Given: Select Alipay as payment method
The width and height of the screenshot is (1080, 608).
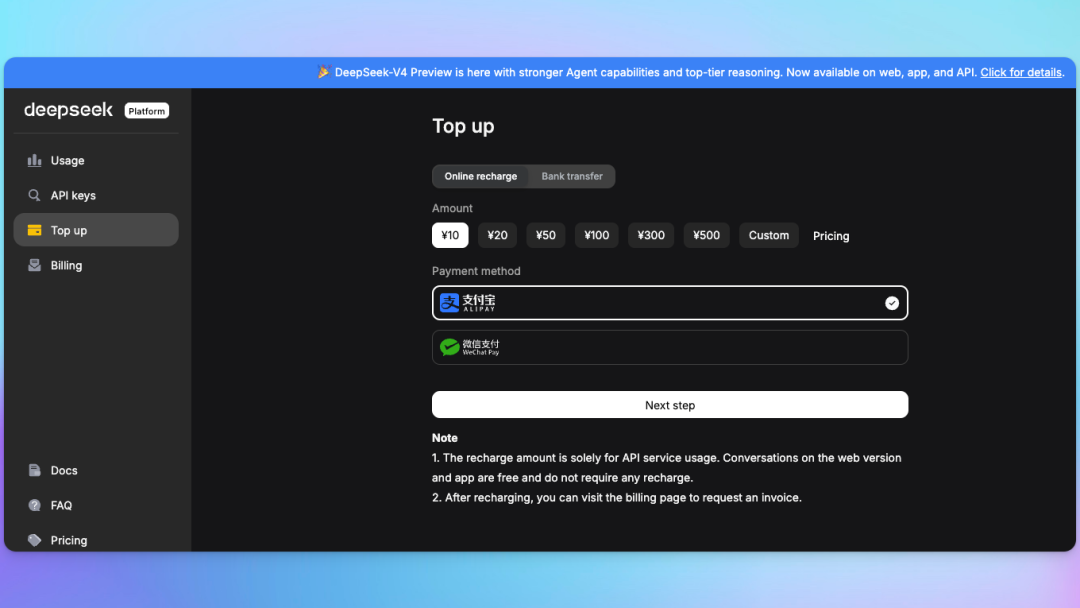Looking at the screenshot, I should (669, 303).
